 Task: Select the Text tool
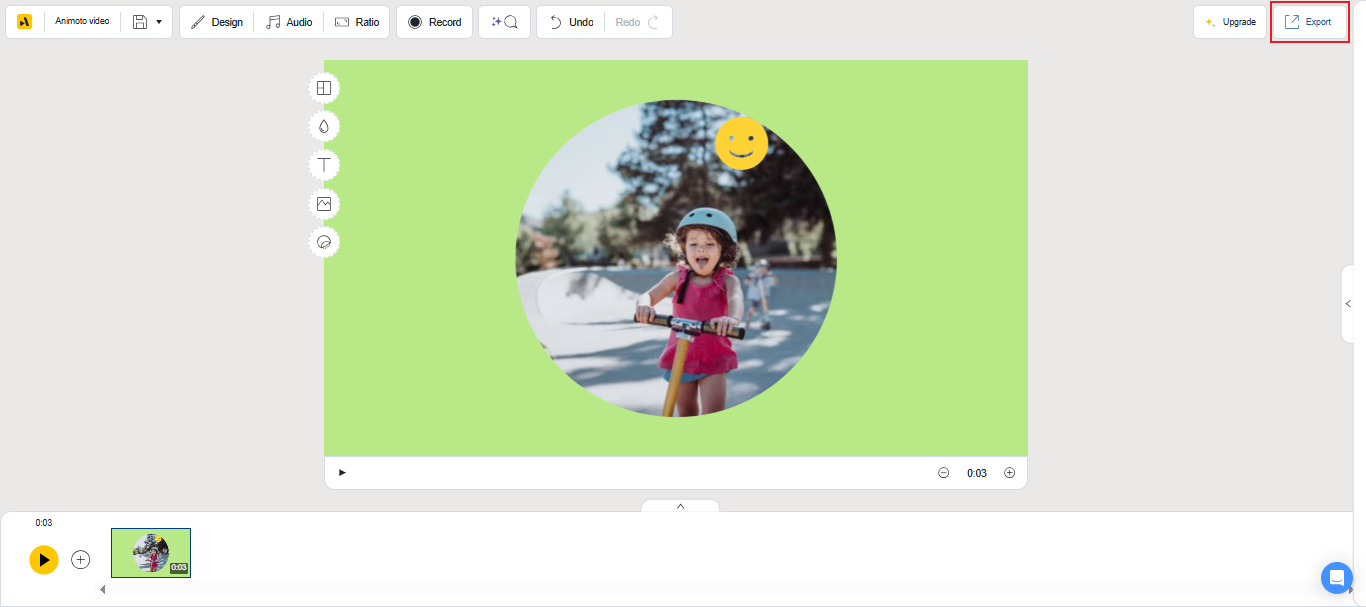[324, 165]
